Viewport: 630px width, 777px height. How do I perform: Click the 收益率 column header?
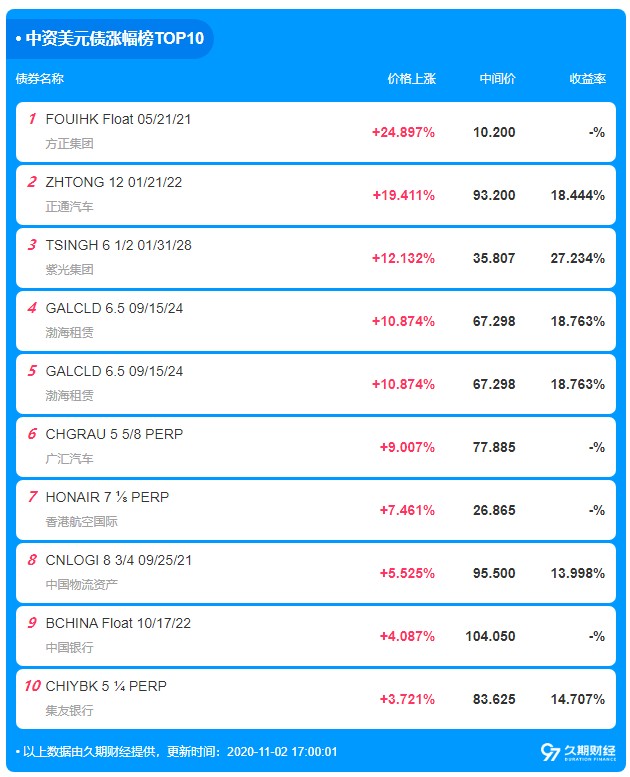tap(587, 78)
